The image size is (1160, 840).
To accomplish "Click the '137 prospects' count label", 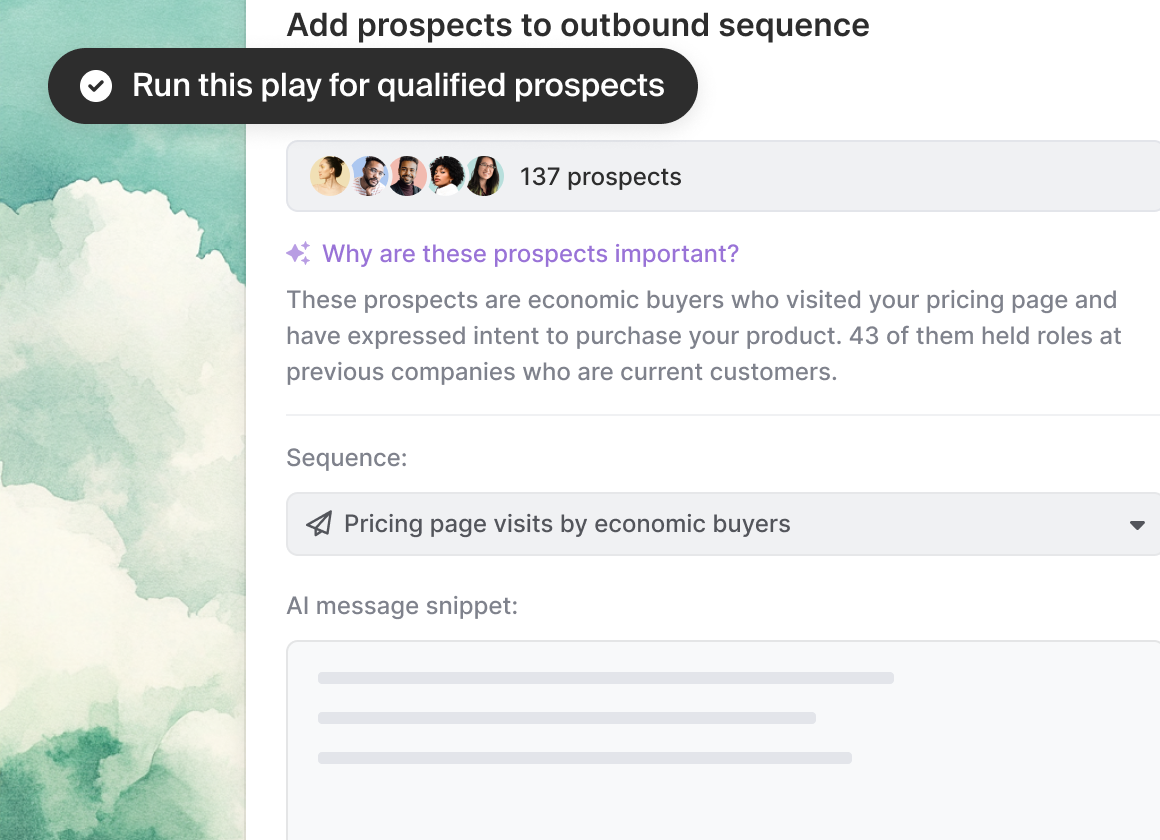I will [x=600, y=177].
